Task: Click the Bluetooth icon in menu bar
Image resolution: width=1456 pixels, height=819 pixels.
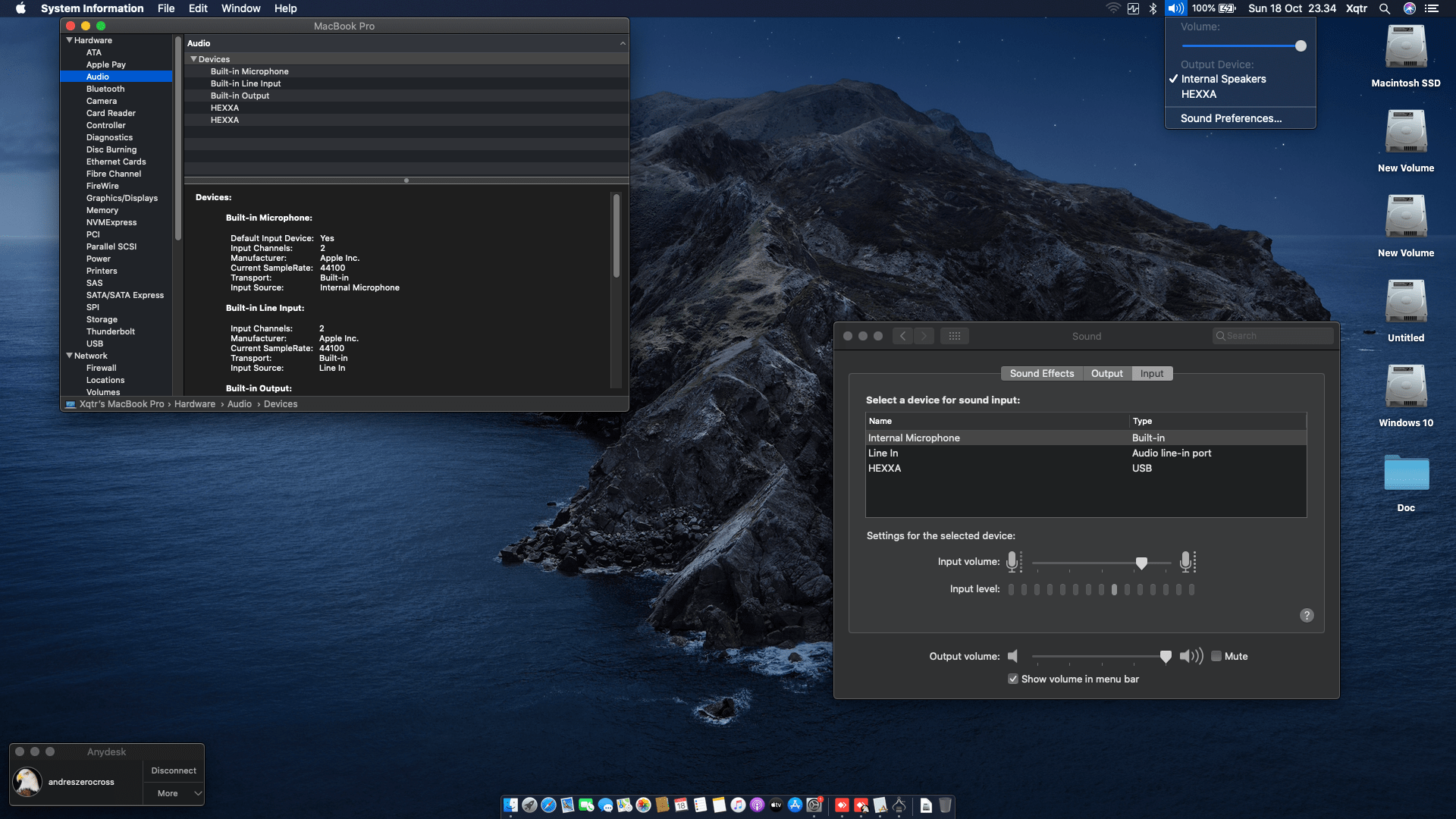Action: 1153,8
